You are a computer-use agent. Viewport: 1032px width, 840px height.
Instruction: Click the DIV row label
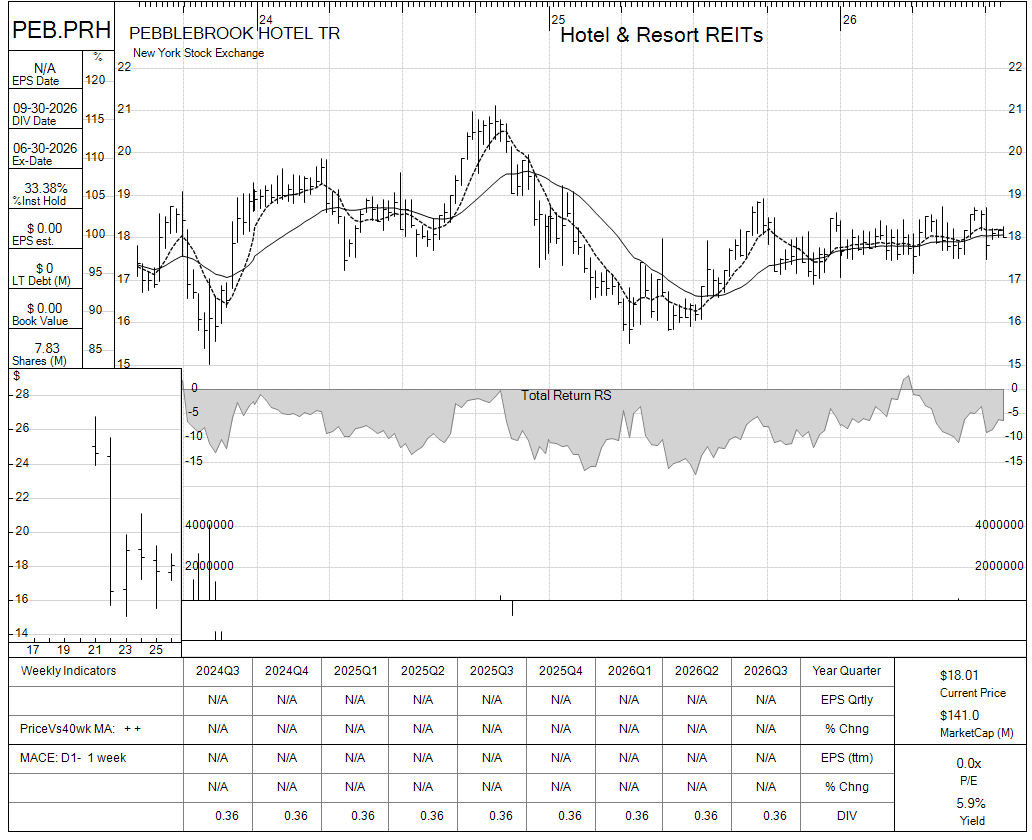[x=846, y=816]
